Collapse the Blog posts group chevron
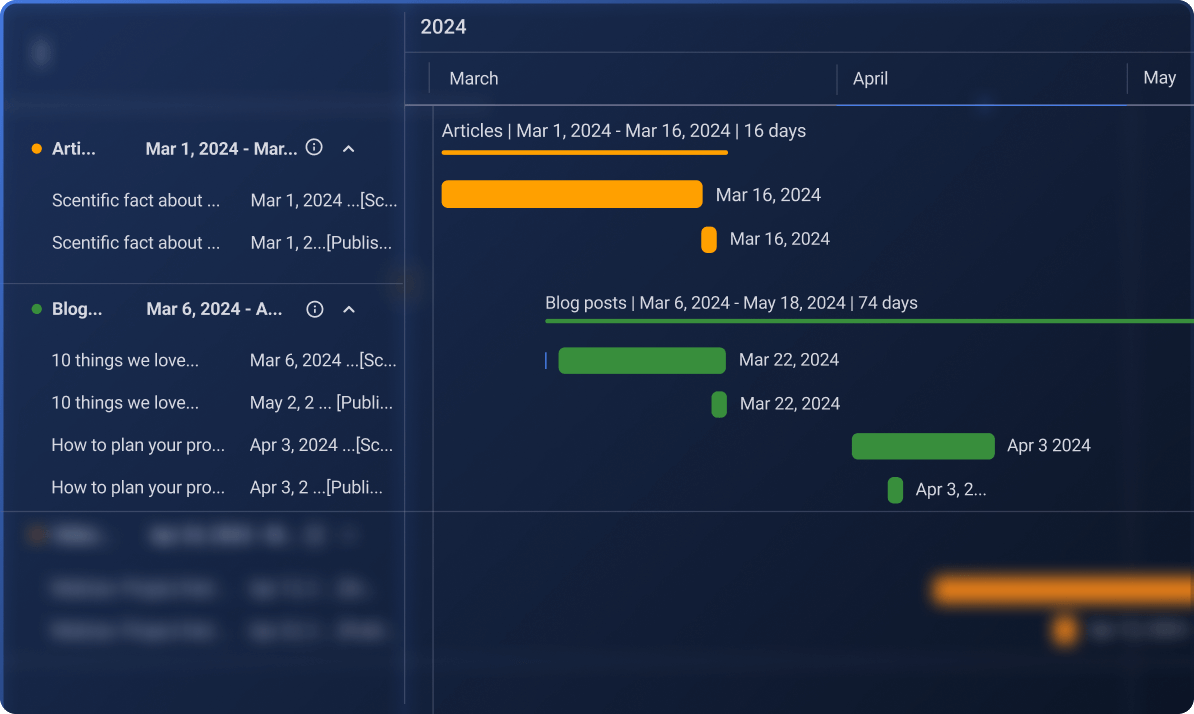This screenshot has width=1194, height=714. tap(349, 309)
